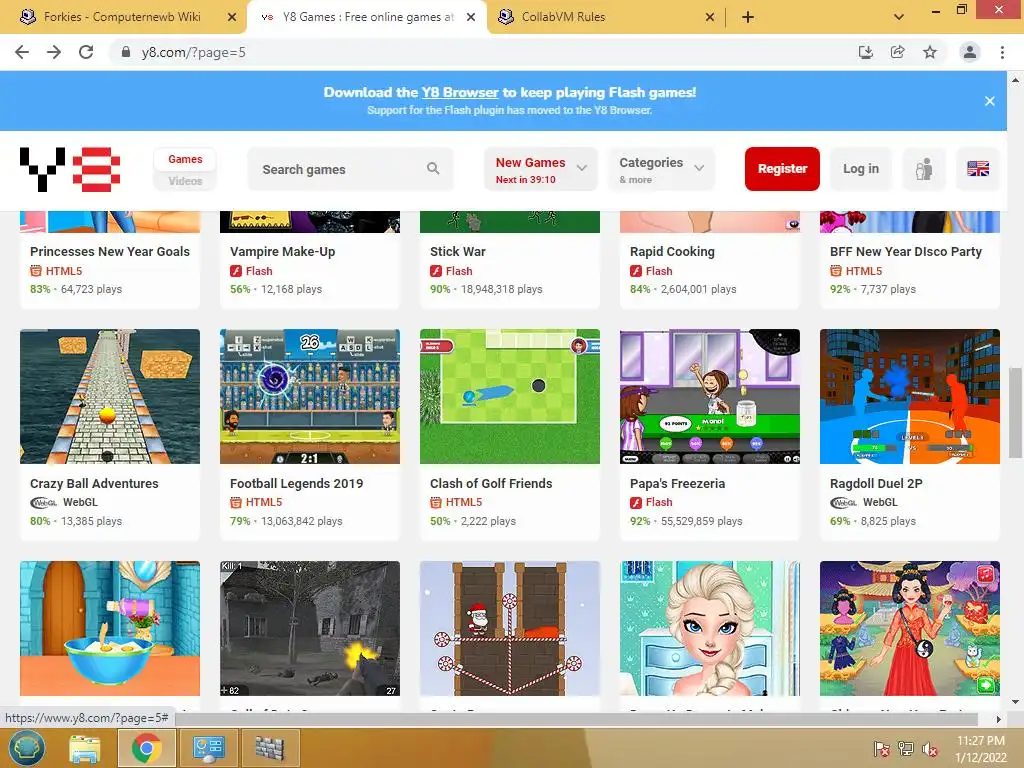Click Princesses New Year Goals title
This screenshot has height=768, width=1024.
(x=110, y=251)
